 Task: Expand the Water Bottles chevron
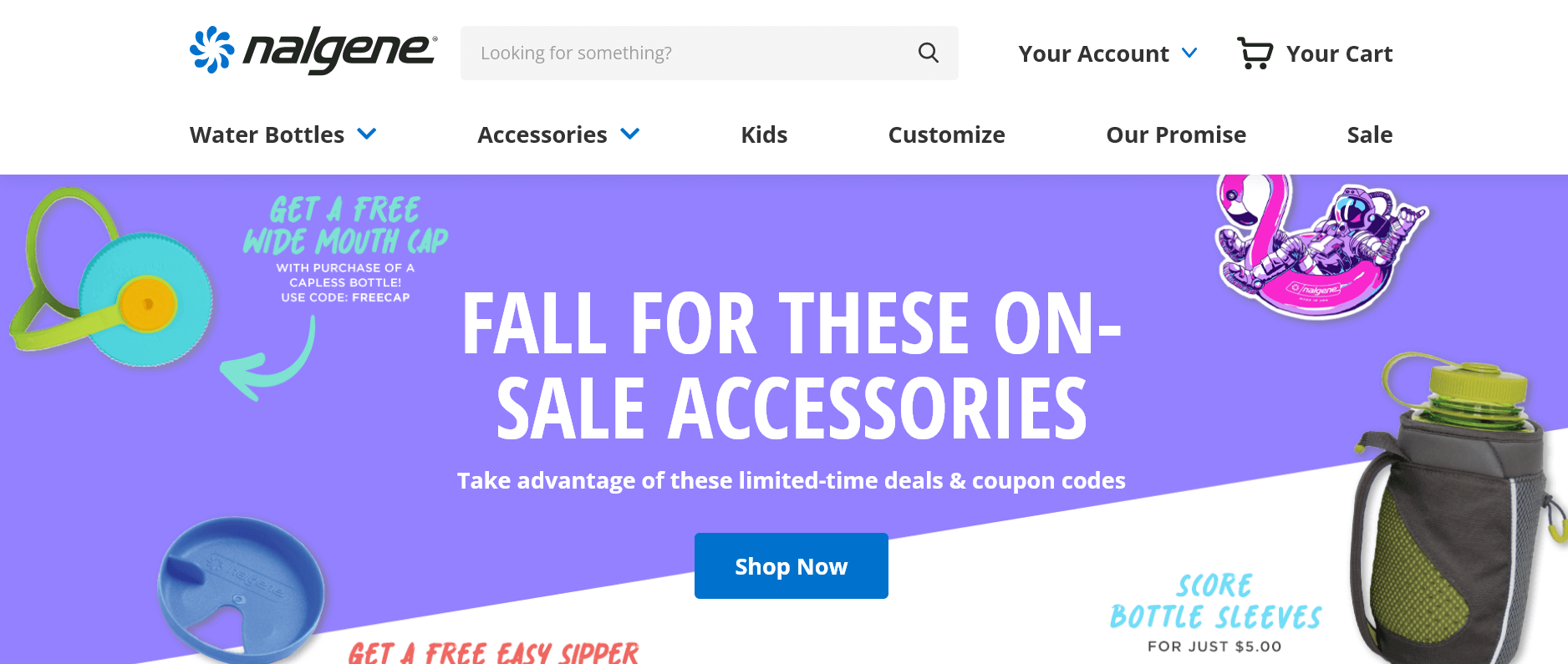[x=367, y=134]
